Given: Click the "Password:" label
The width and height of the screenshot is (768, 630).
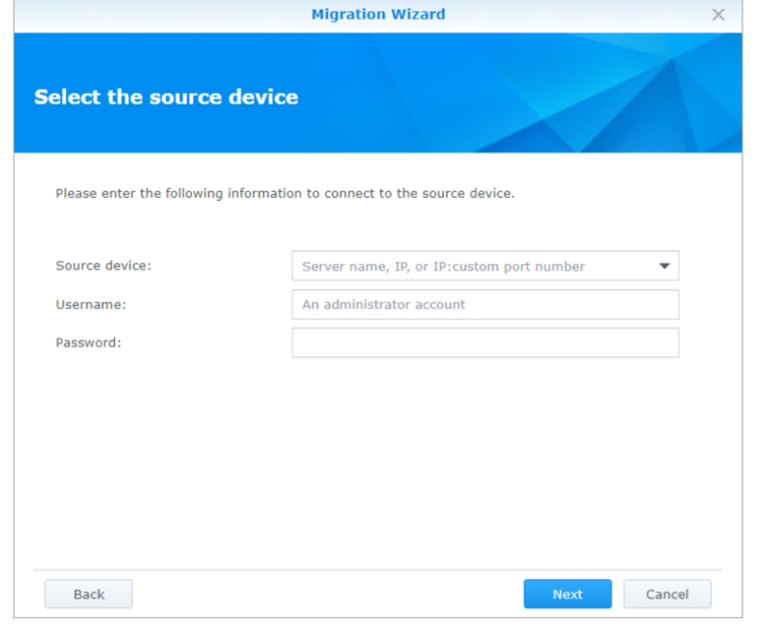Looking at the screenshot, I should coord(88,343).
